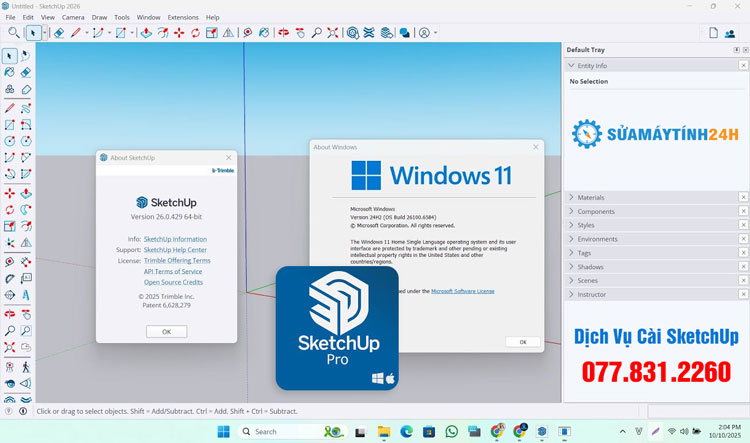Open the Select tool dropdown arrow
The width and height of the screenshot is (750, 443).
[44, 33]
